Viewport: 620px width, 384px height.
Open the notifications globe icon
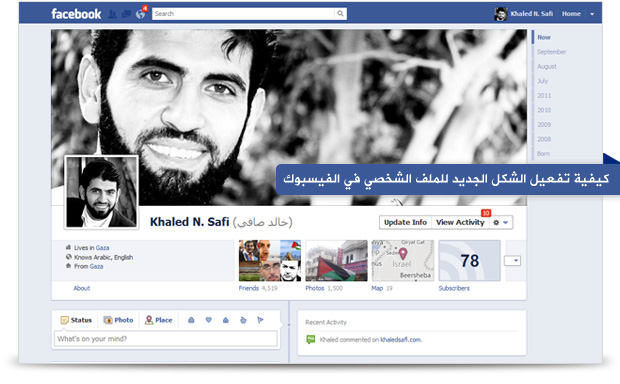coord(140,14)
